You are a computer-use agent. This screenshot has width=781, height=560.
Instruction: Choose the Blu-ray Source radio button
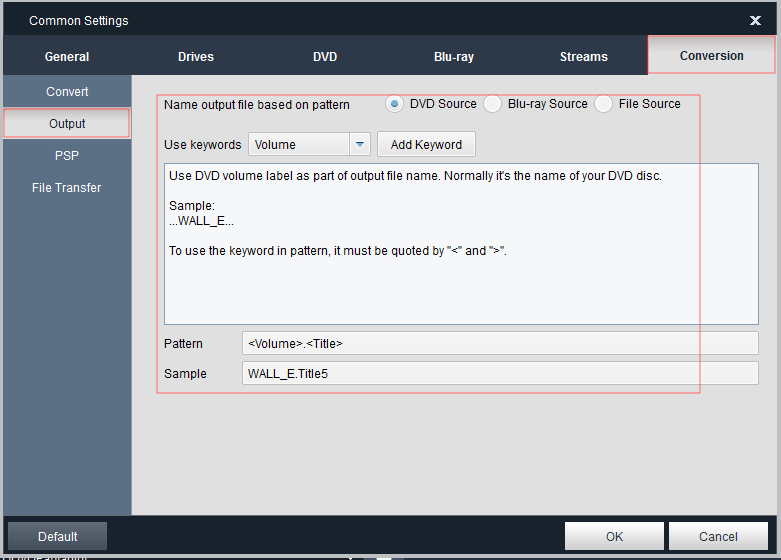point(492,104)
